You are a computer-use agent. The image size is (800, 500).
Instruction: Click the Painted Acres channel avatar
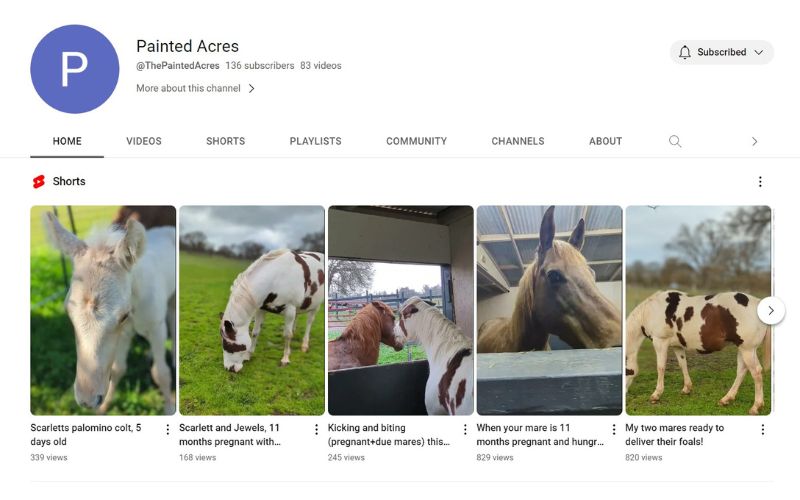[x=75, y=69]
